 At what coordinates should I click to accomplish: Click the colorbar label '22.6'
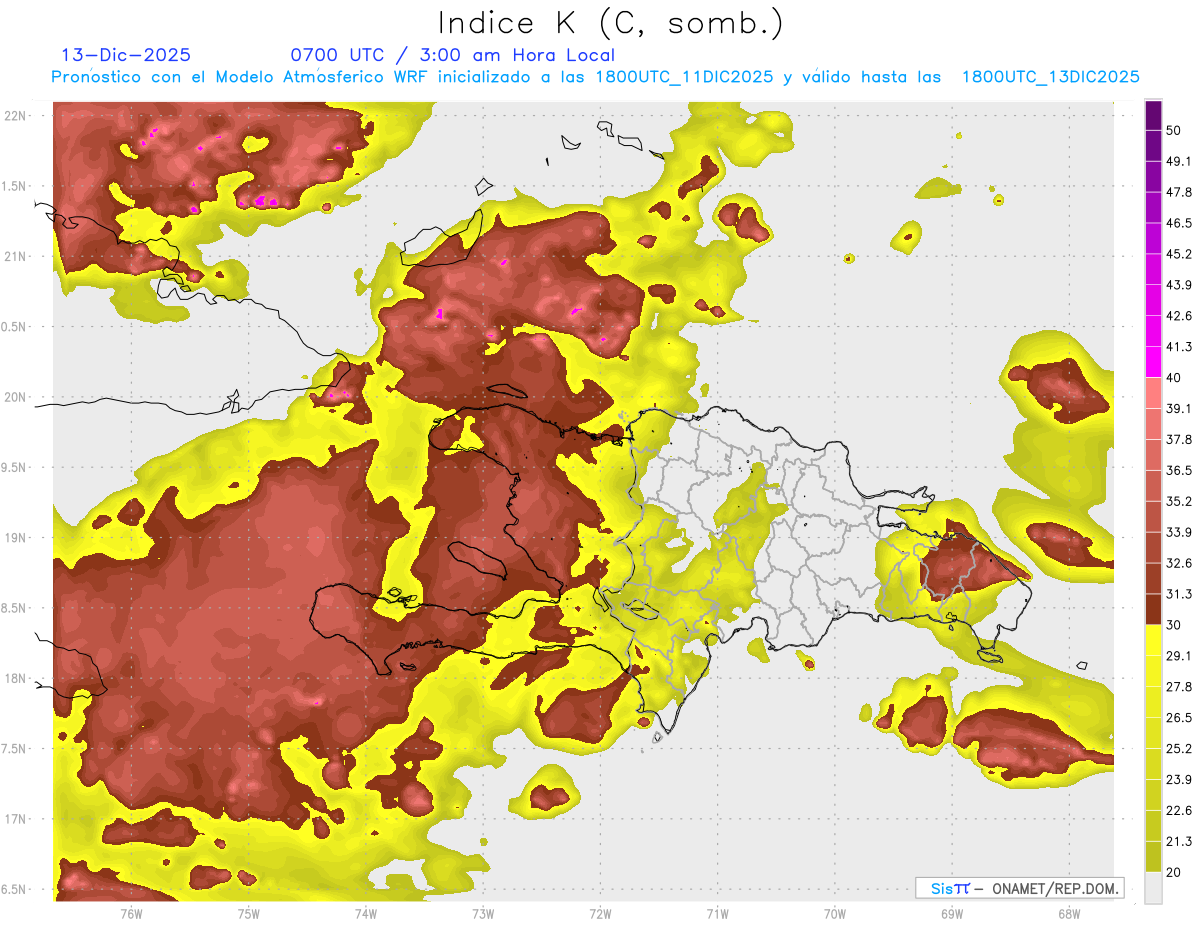(1179, 811)
